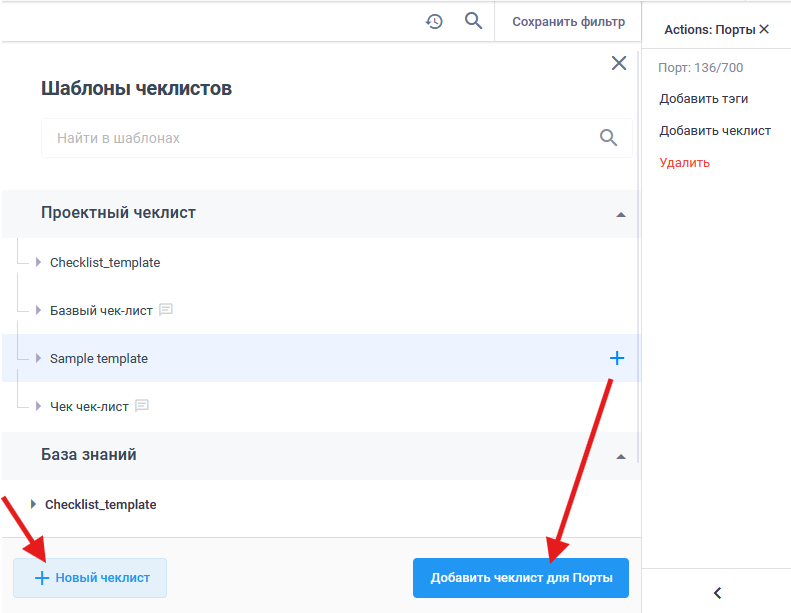Expand the Базвый чек-лист tree item
Viewport: 791px width, 613px height.
(39, 310)
